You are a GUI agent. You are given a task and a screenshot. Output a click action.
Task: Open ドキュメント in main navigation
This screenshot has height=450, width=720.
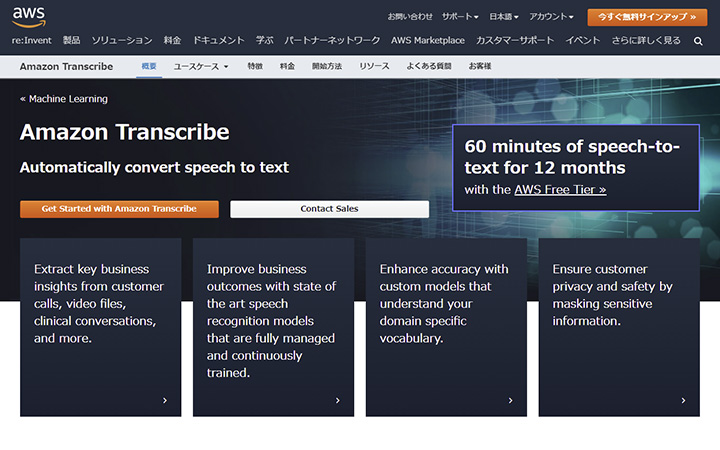point(219,40)
